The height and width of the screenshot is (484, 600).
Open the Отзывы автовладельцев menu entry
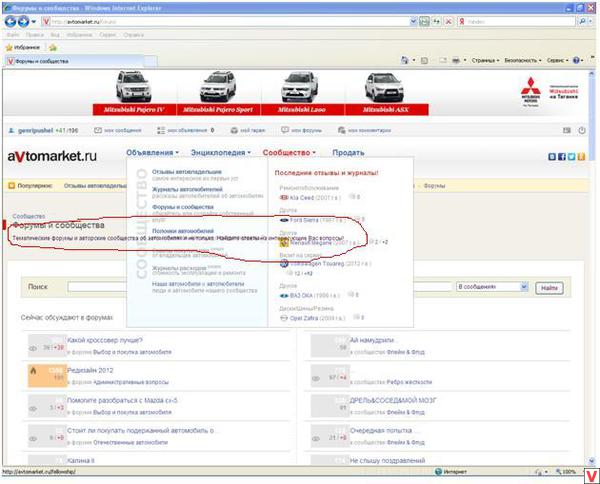point(187,172)
